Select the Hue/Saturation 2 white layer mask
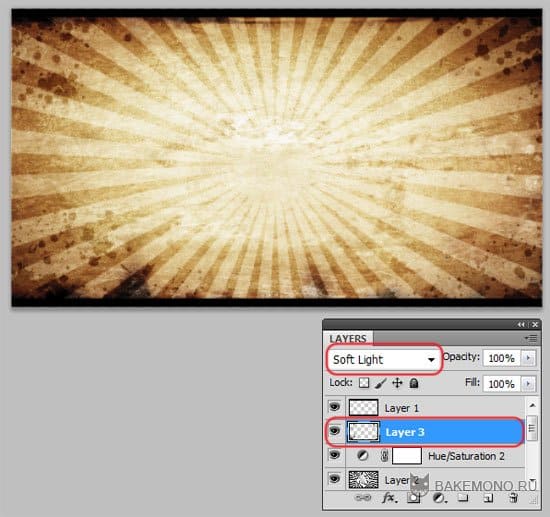550x517 pixels. click(407, 456)
